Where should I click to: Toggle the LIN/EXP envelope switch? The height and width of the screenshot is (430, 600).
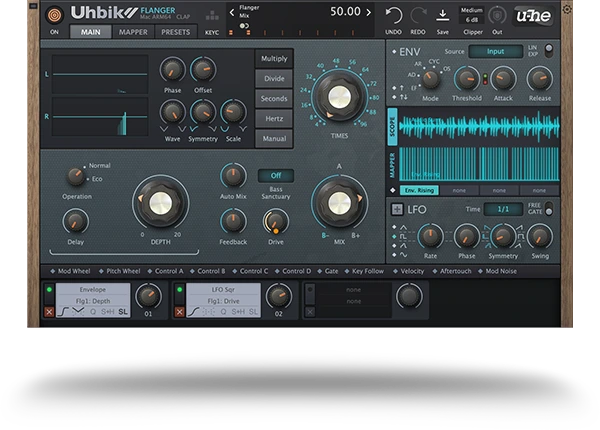pyautogui.click(x=546, y=50)
